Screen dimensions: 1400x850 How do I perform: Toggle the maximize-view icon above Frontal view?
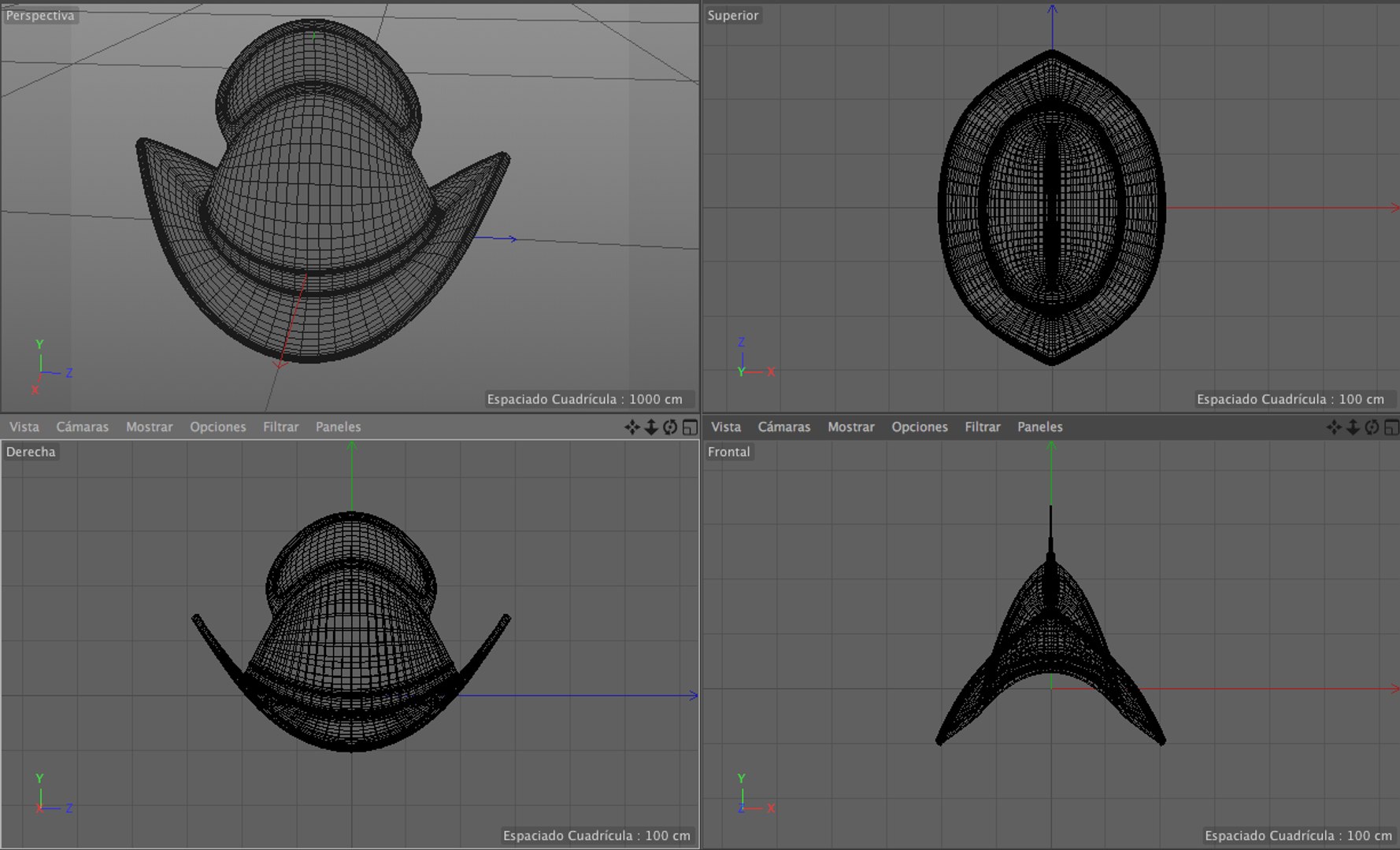[x=1391, y=427]
